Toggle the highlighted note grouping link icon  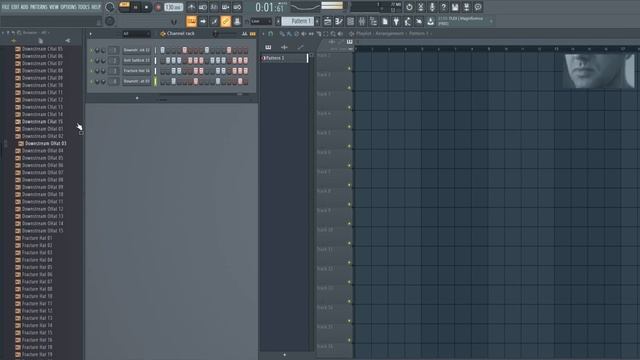click(x=226, y=21)
